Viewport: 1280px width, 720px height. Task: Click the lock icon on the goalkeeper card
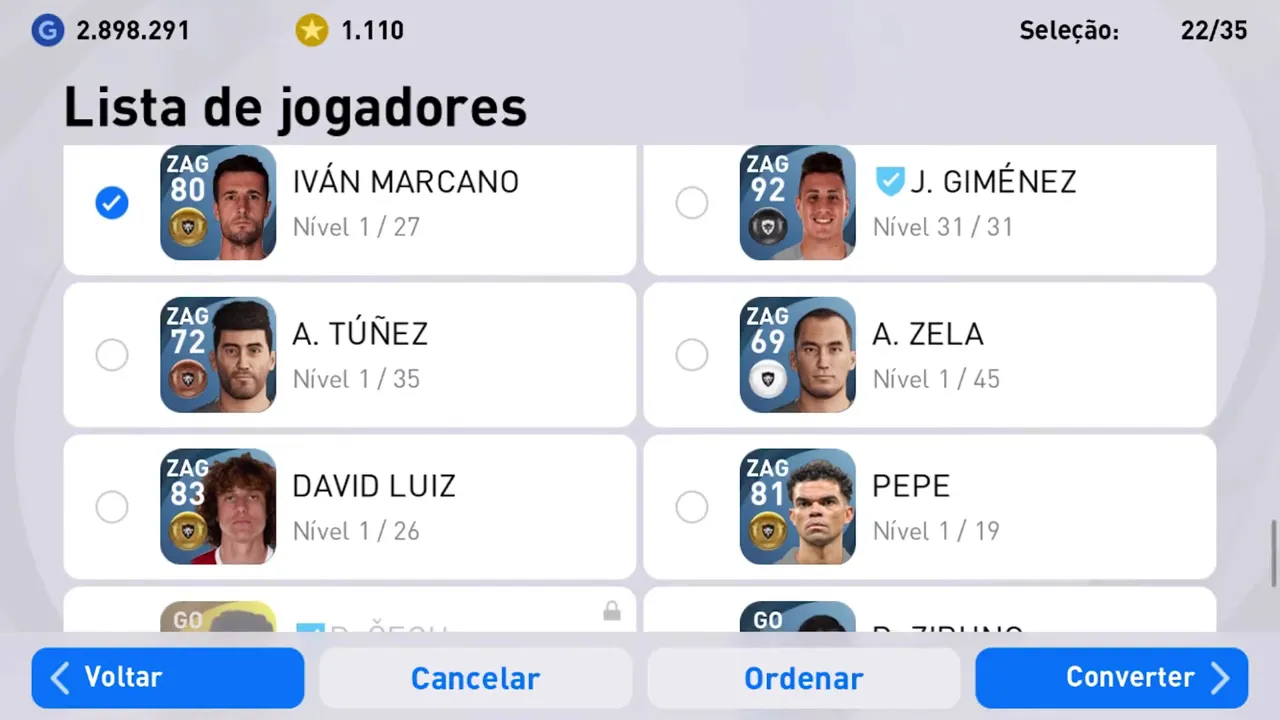[x=612, y=611]
